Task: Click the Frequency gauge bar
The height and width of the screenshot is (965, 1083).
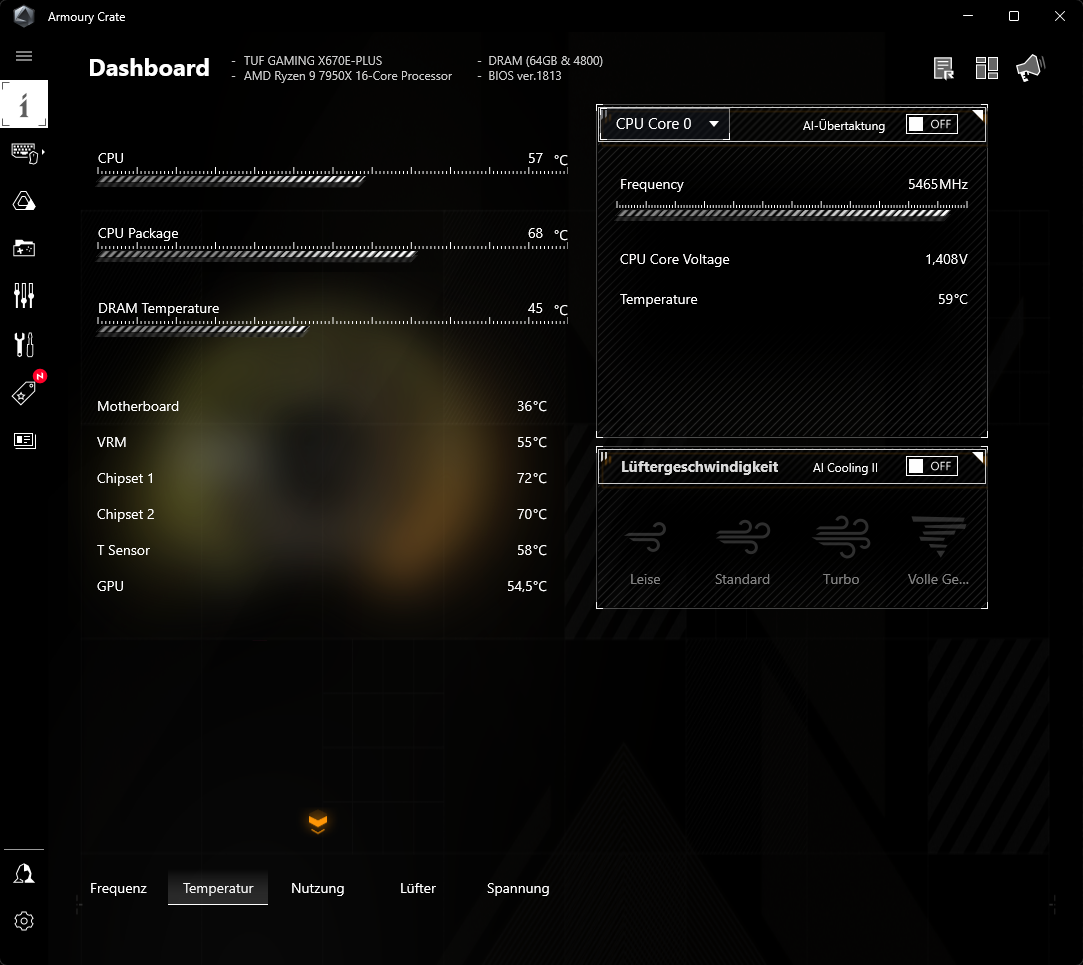Action: coord(792,209)
